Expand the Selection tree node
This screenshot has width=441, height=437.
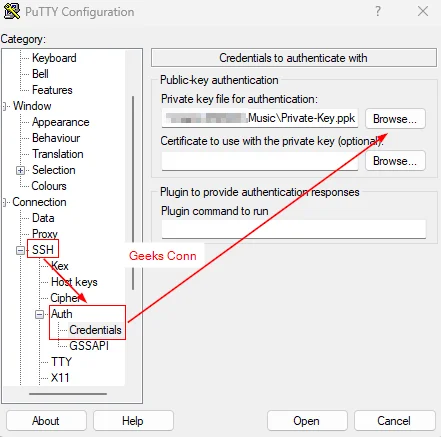click(x=20, y=170)
